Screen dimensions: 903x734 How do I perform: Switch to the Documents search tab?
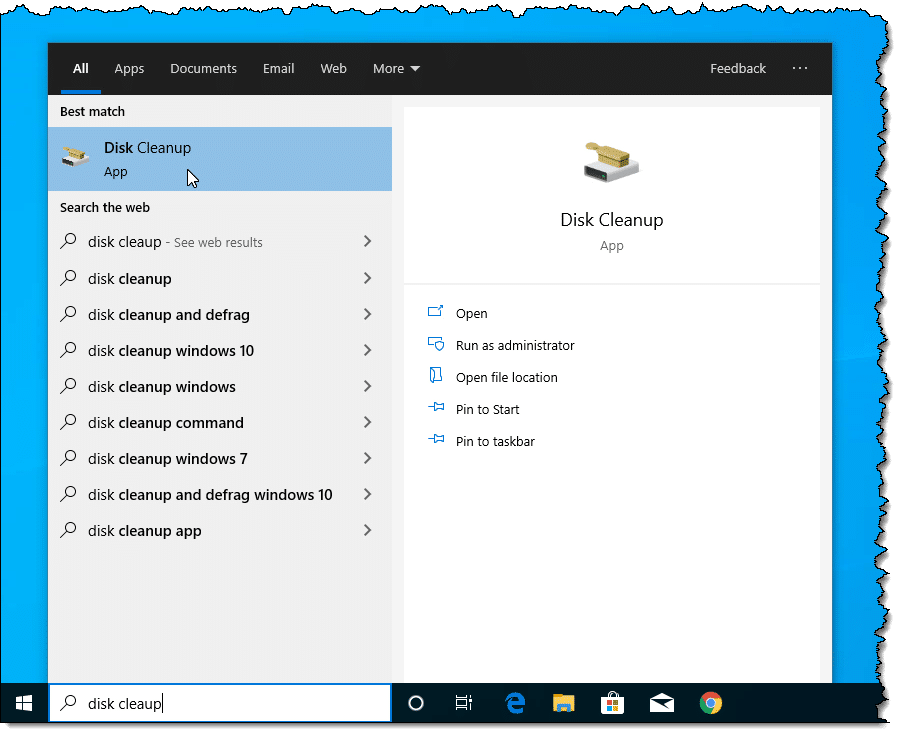click(203, 69)
